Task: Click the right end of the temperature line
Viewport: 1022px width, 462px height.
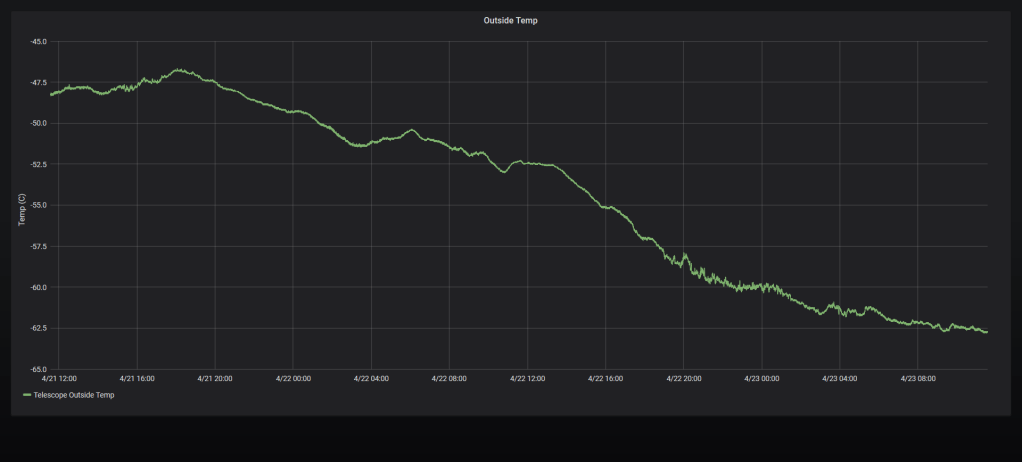Action: point(986,332)
